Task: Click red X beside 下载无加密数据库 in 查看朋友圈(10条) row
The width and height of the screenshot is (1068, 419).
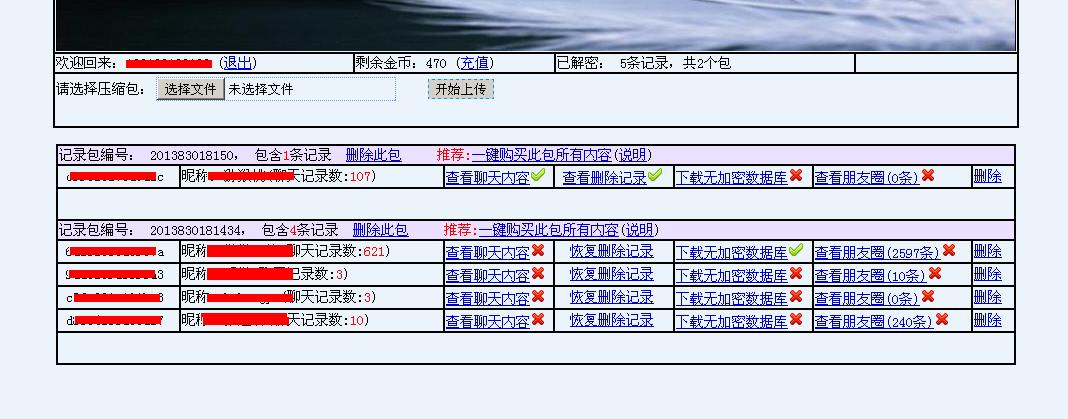Action: [796, 274]
